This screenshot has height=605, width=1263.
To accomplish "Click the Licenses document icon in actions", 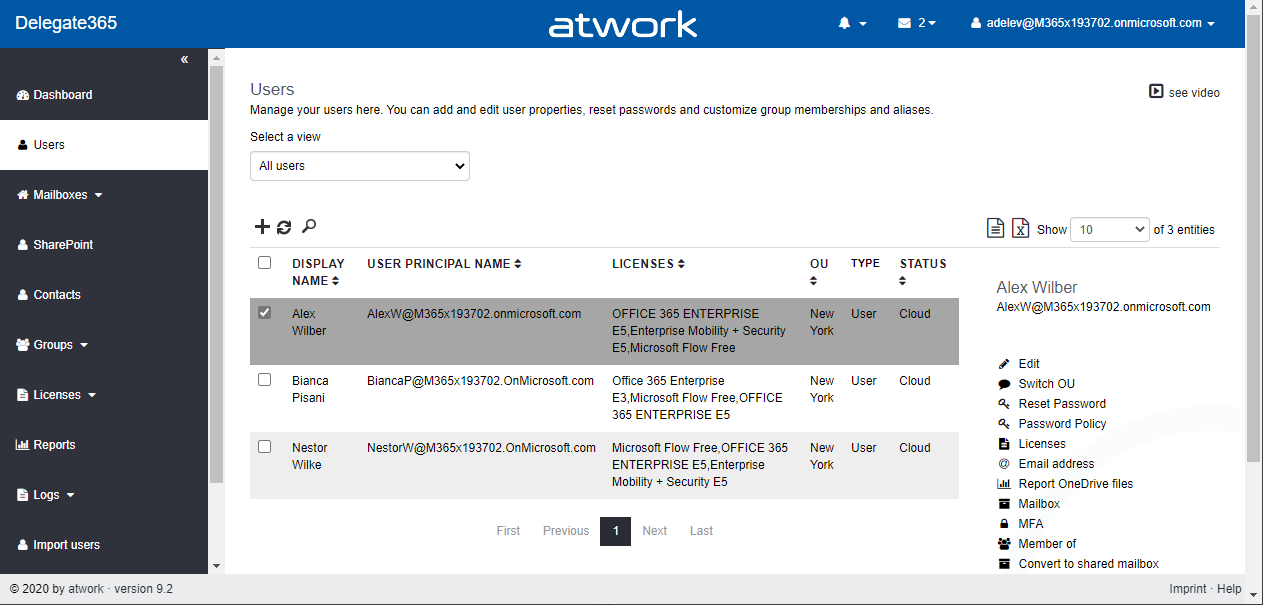I will coord(1004,444).
